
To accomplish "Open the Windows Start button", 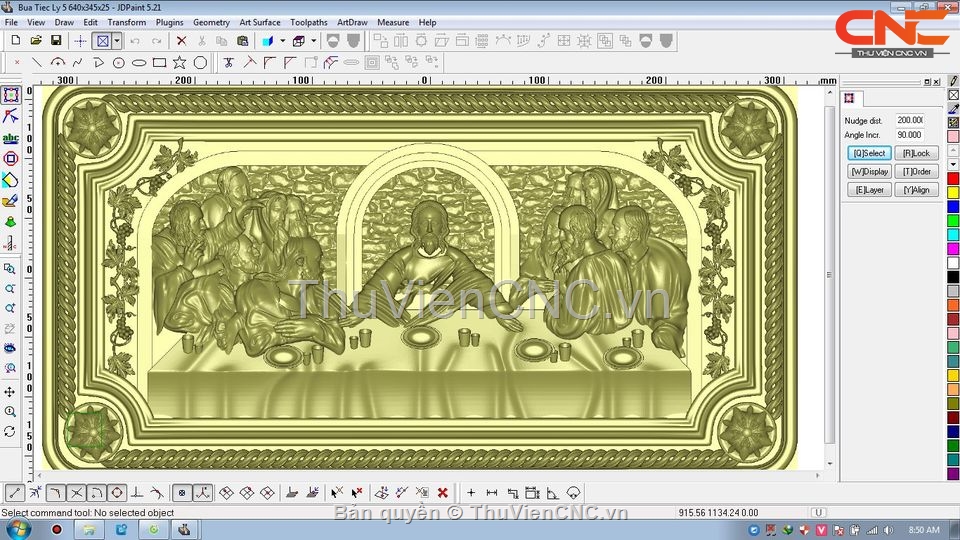I will [17, 530].
